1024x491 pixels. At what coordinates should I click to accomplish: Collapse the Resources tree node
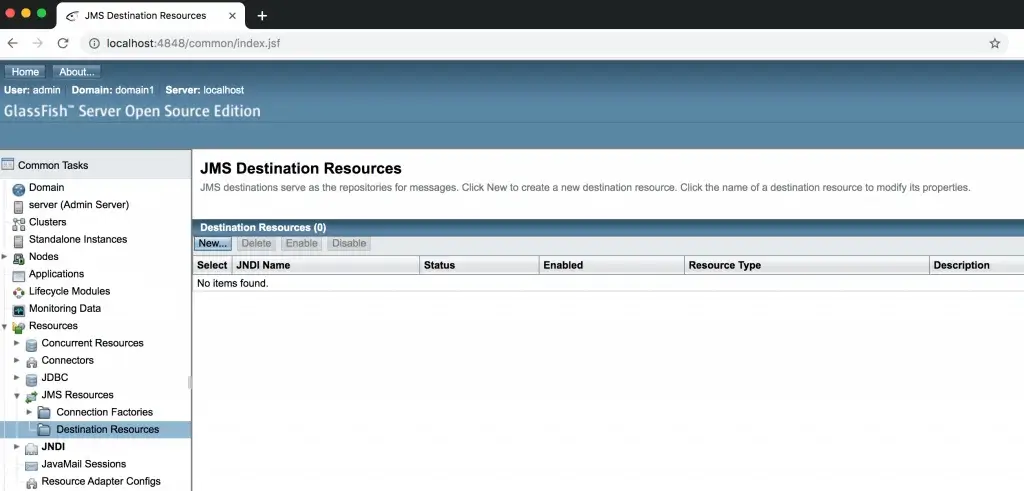tap(5, 326)
